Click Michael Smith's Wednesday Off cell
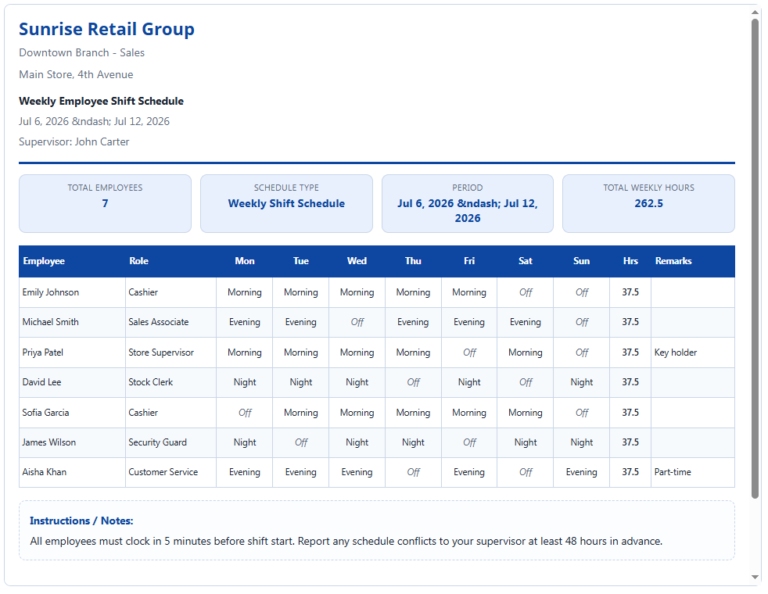This screenshot has width=768, height=594. 357,322
